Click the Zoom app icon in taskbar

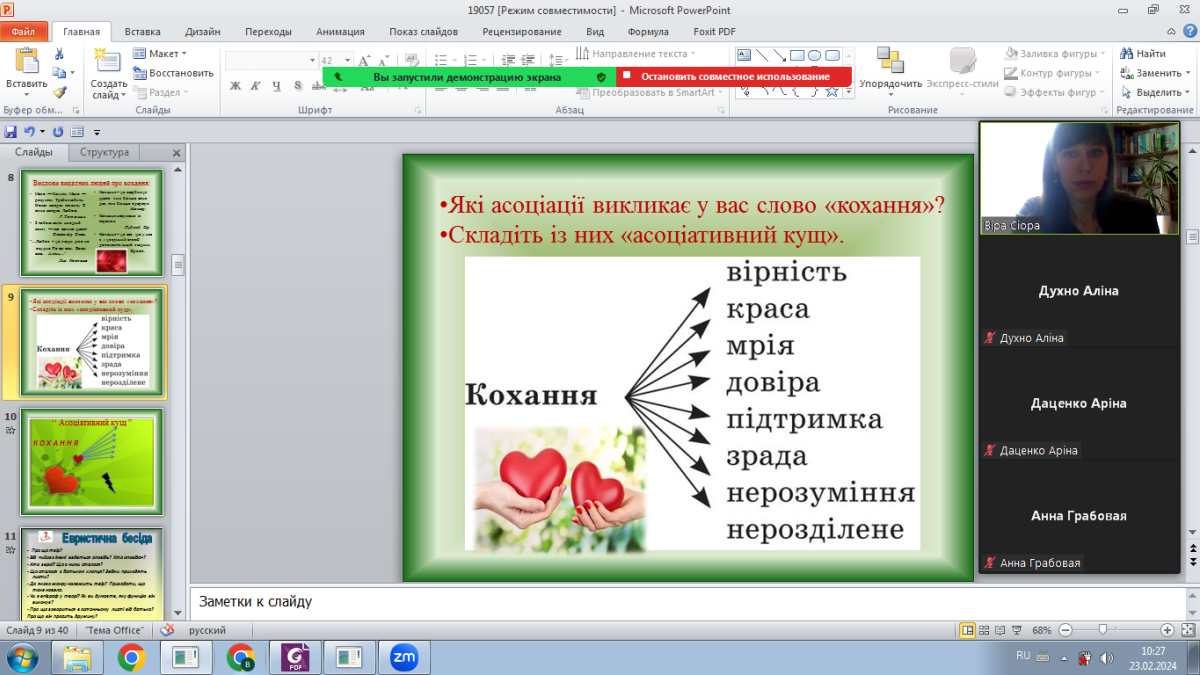[404, 657]
